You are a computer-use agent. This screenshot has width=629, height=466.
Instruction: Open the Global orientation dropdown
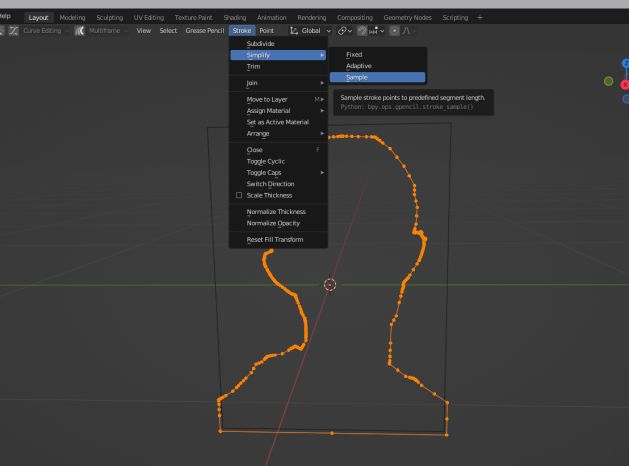pos(311,30)
